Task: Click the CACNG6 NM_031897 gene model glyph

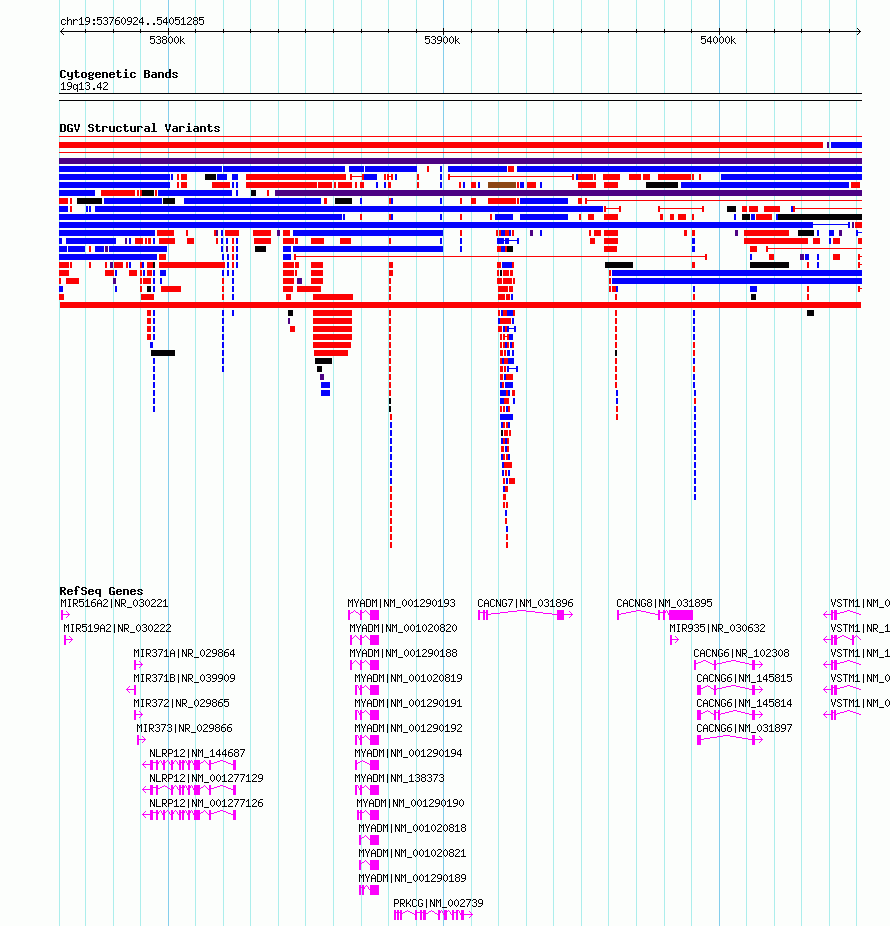Action: point(730,740)
